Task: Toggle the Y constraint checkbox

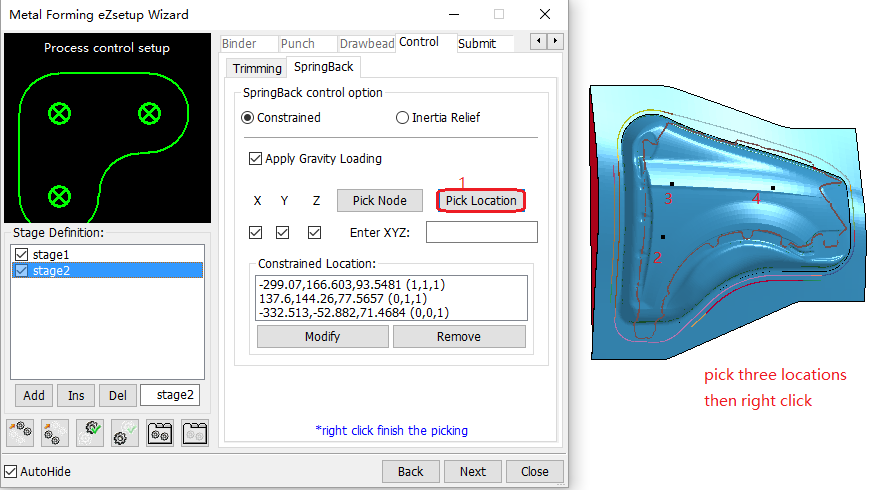Action: pos(283,232)
